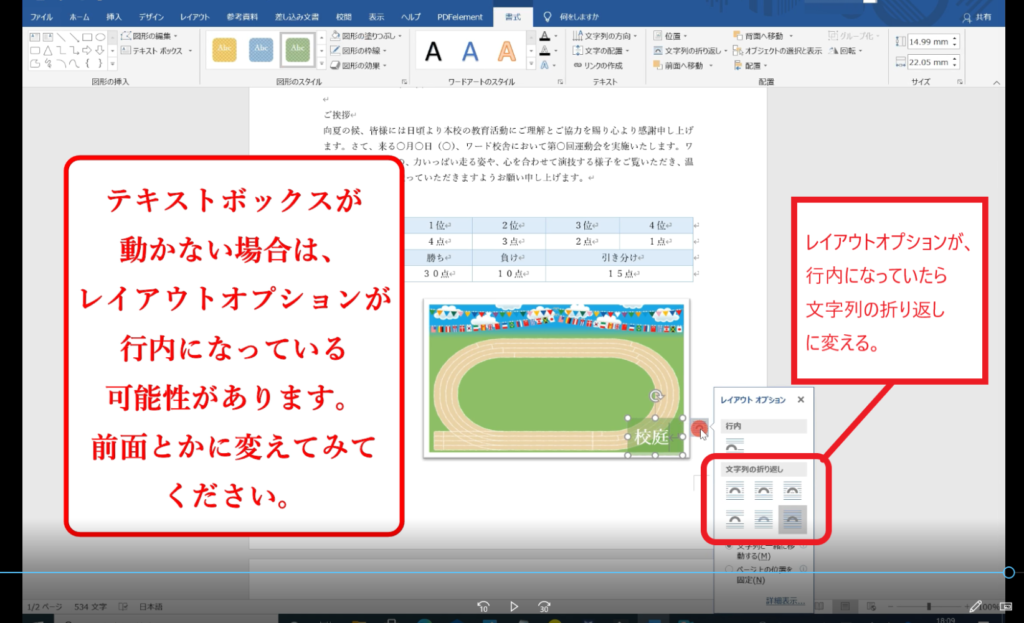This screenshot has width=1024, height=623.
Task: Pick the square text wrapping icon
Action: pyautogui.click(x=735, y=489)
